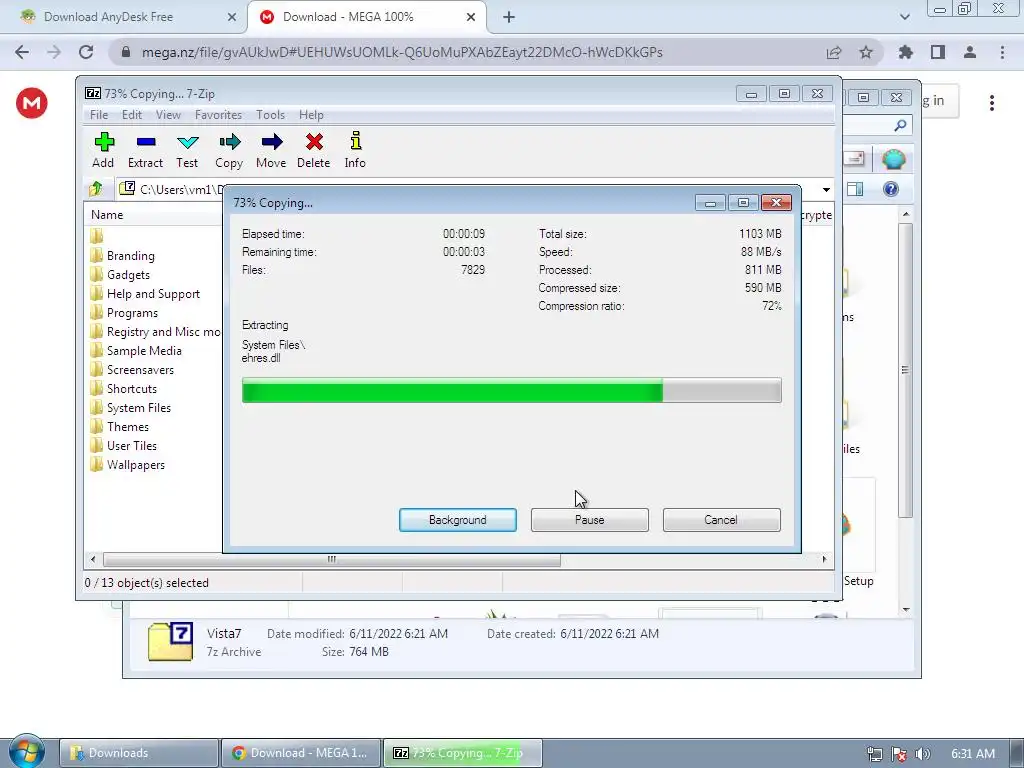Open the Help menu in 7-Zip
The image size is (1024, 768).
point(311,115)
